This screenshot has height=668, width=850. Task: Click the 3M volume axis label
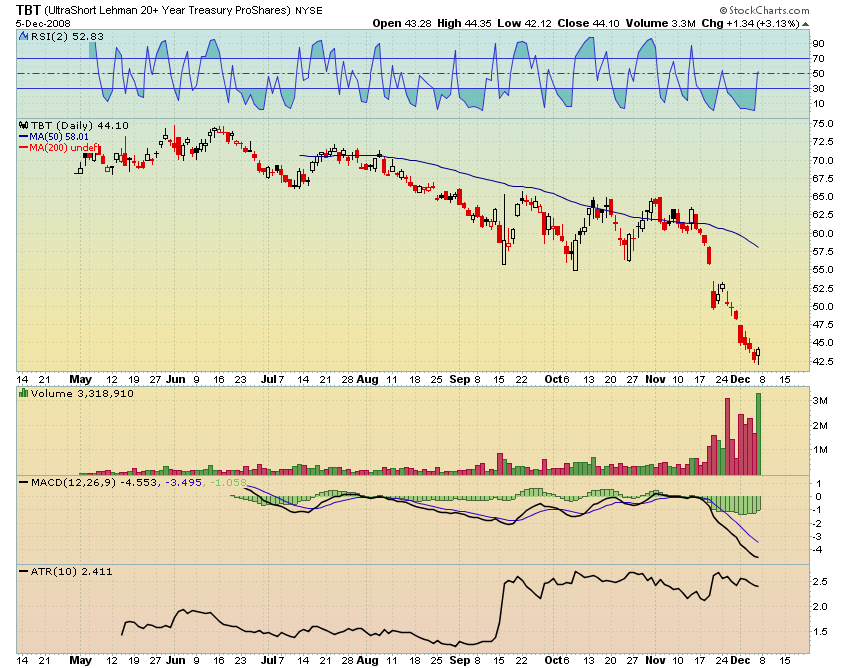point(820,401)
